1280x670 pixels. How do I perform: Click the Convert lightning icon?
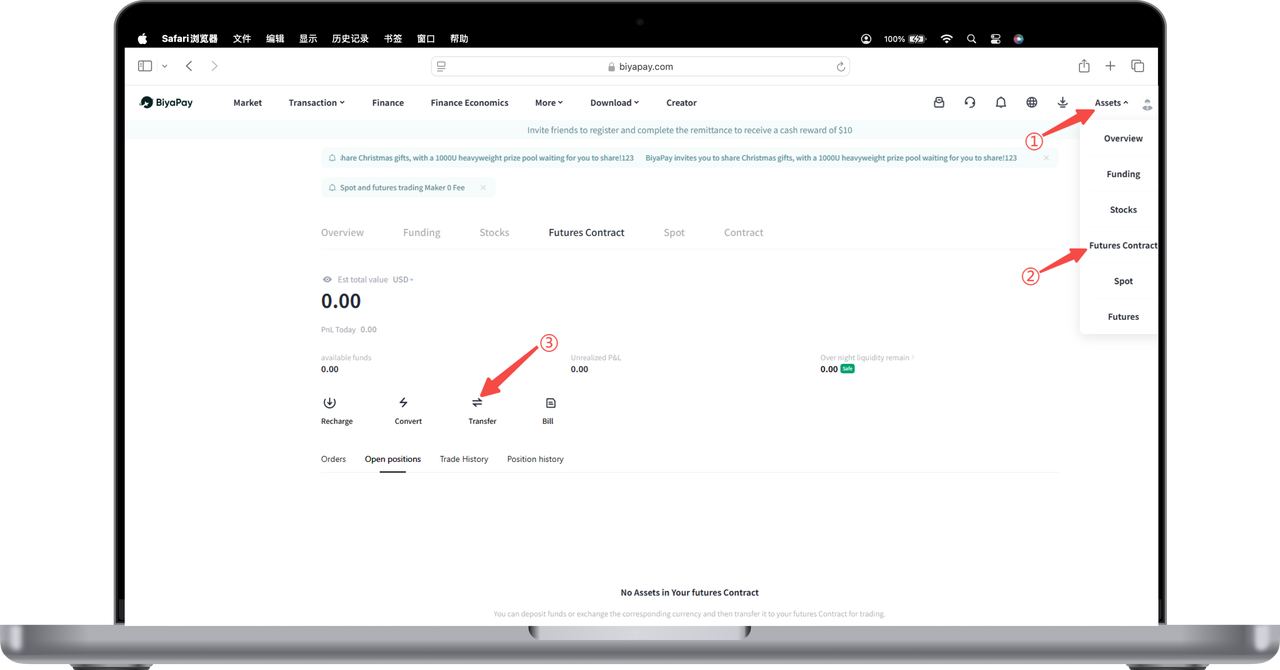point(403,403)
